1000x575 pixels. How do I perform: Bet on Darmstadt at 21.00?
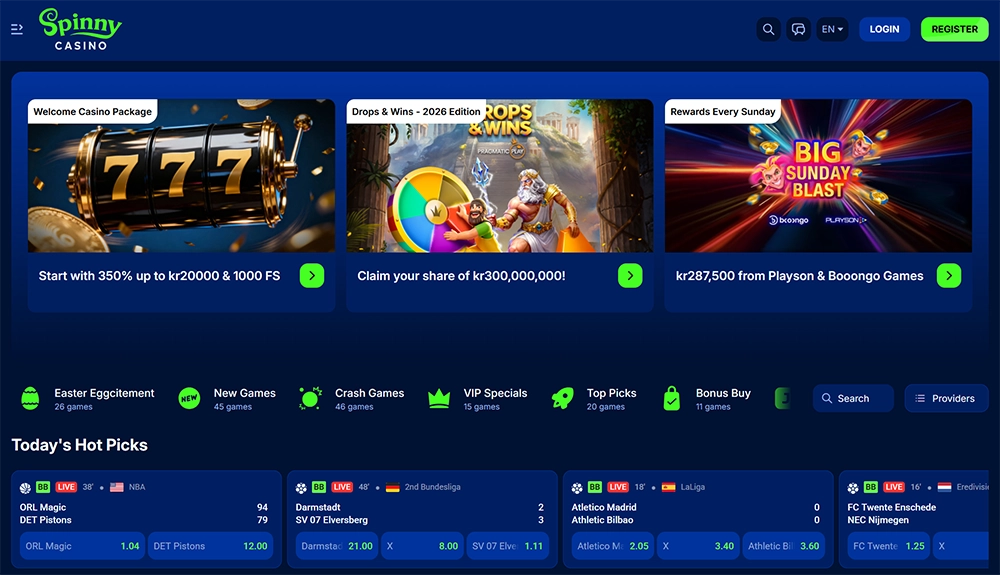click(x=337, y=546)
